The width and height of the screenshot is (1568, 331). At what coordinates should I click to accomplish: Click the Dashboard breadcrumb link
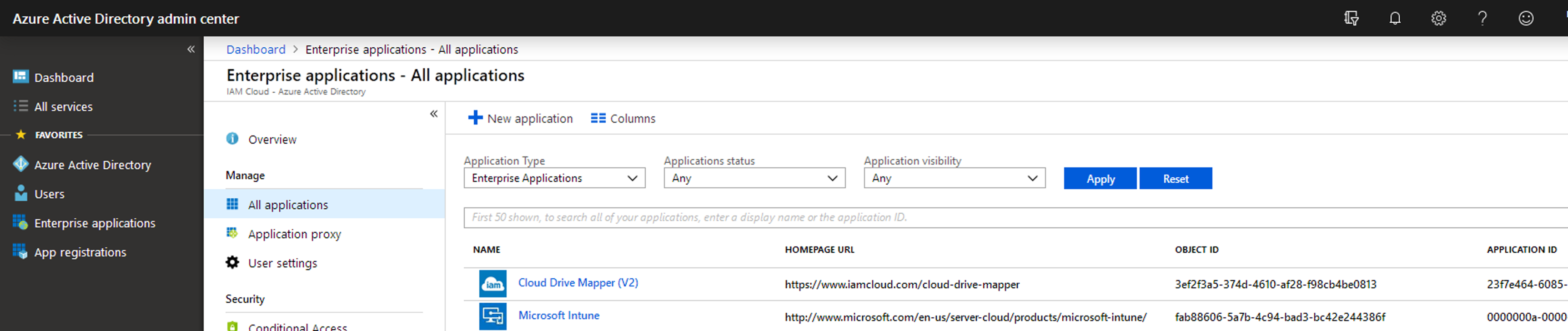256,49
